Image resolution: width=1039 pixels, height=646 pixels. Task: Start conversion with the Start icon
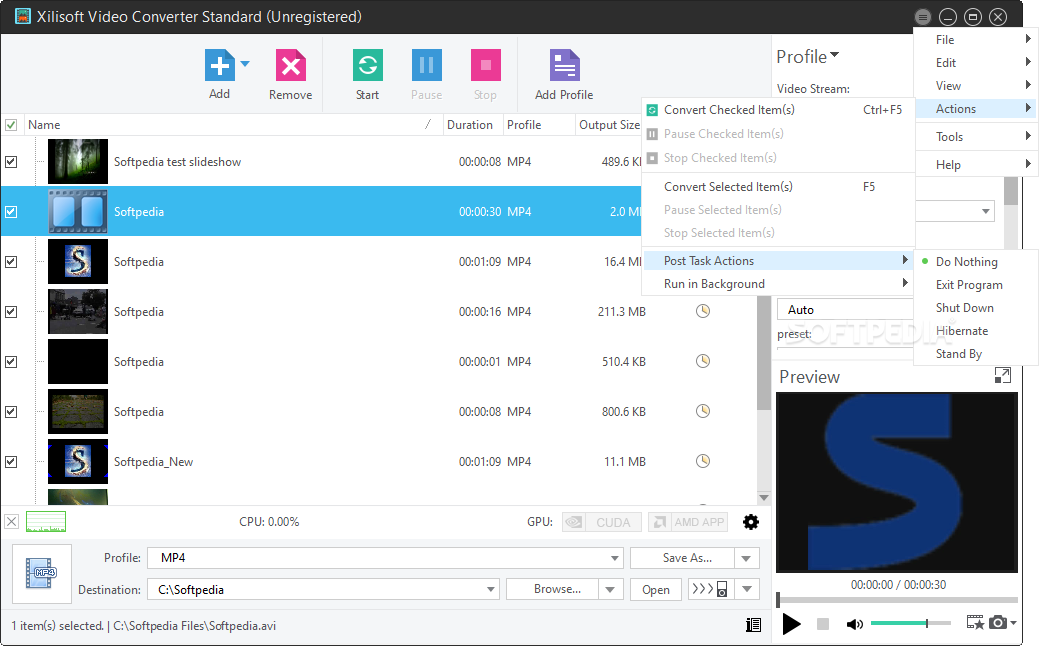point(367,66)
